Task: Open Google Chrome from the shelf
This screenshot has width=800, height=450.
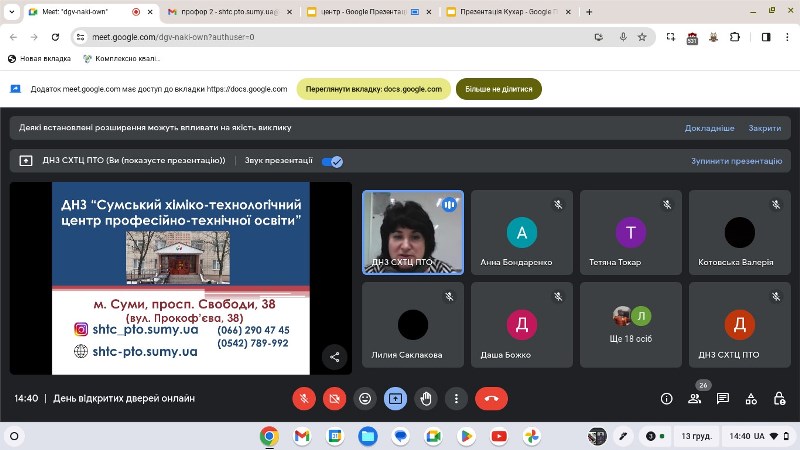Action: (269, 436)
